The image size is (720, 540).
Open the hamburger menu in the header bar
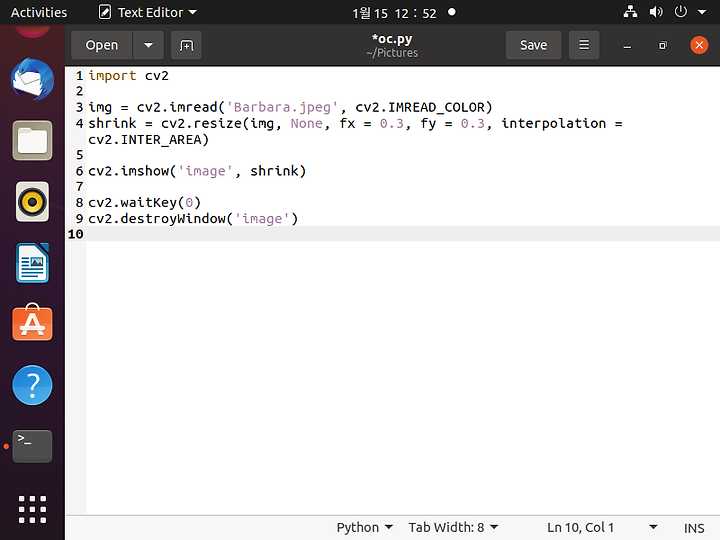(x=584, y=45)
